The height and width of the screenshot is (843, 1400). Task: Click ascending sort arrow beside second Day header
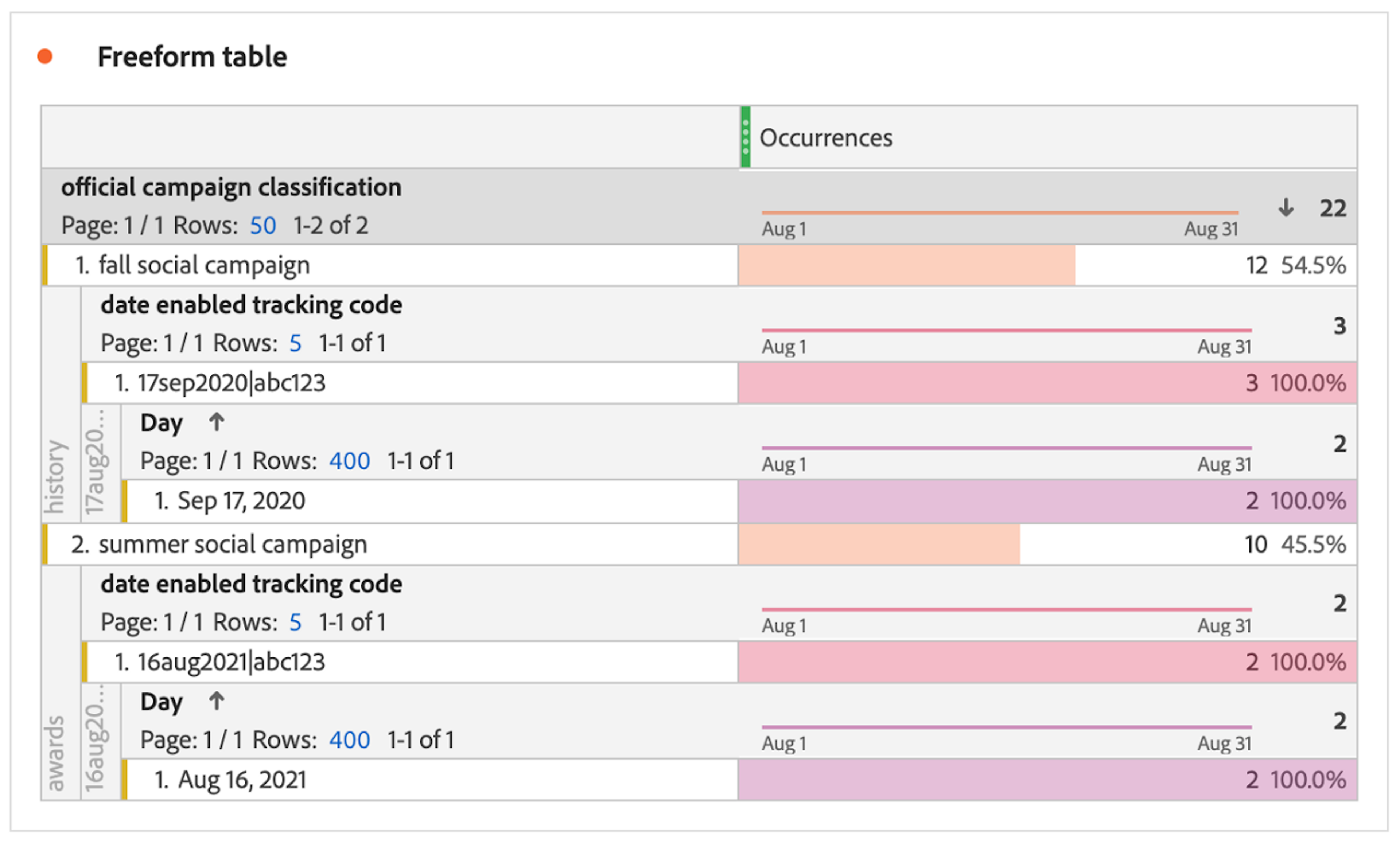tap(216, 701)
